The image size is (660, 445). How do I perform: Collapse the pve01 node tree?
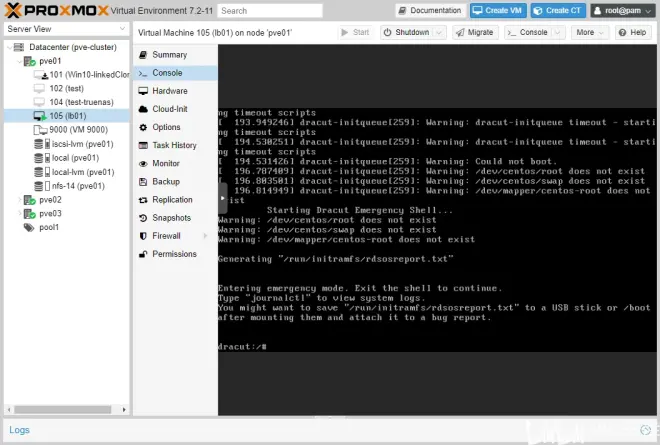[x=19, y=61]
